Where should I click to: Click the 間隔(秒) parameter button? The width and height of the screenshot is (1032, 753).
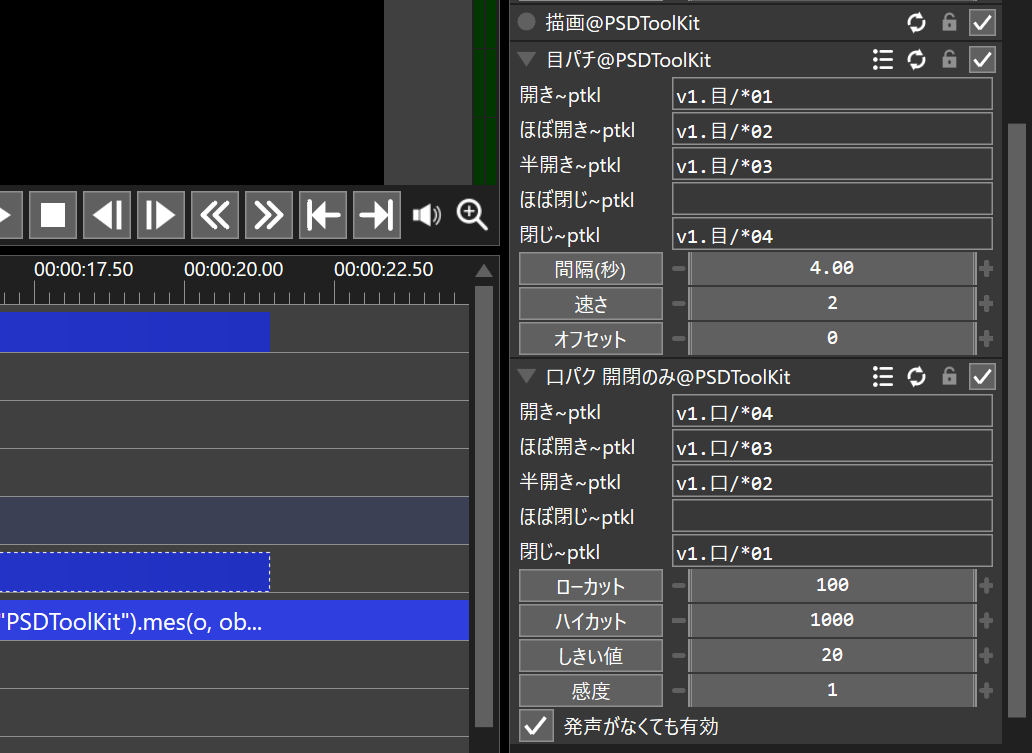(591, 269)
